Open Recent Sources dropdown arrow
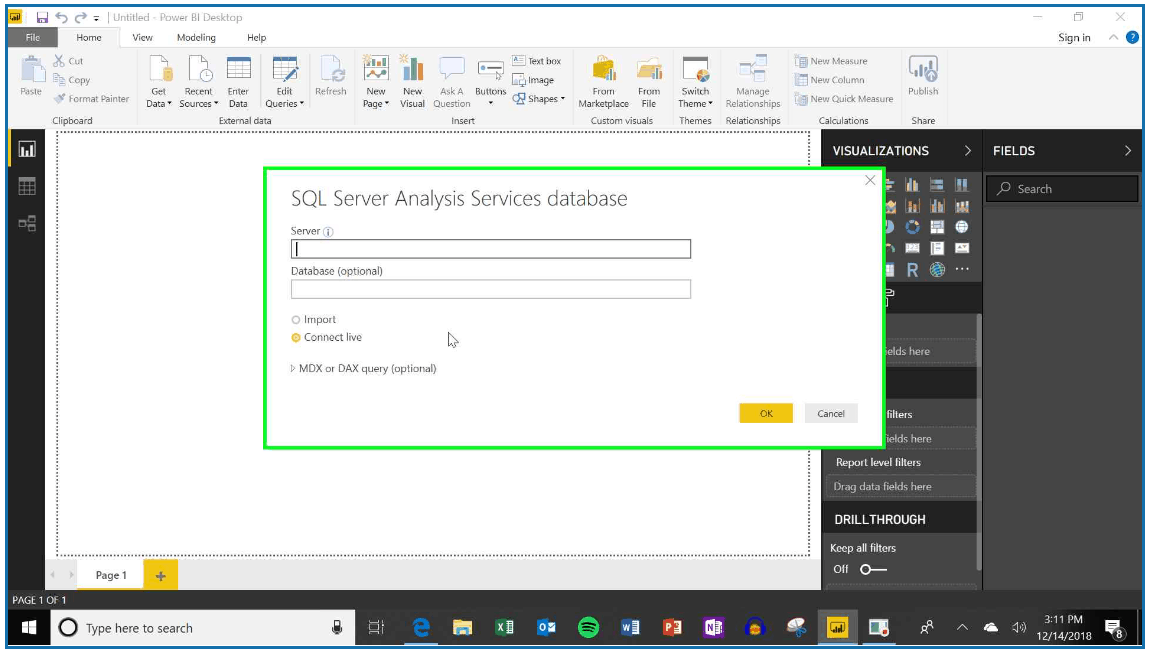1149x653 pixels. [x=216, y=104]
